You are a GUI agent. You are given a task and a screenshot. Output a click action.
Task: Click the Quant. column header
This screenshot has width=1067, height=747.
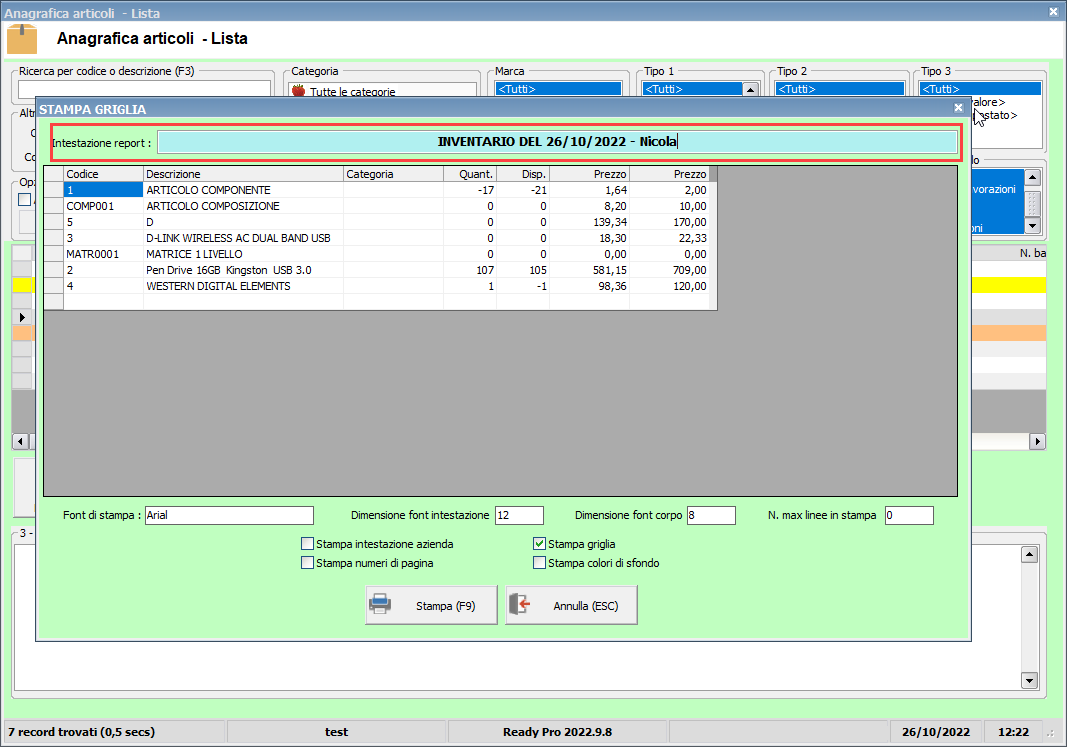[x=470, y=174]
